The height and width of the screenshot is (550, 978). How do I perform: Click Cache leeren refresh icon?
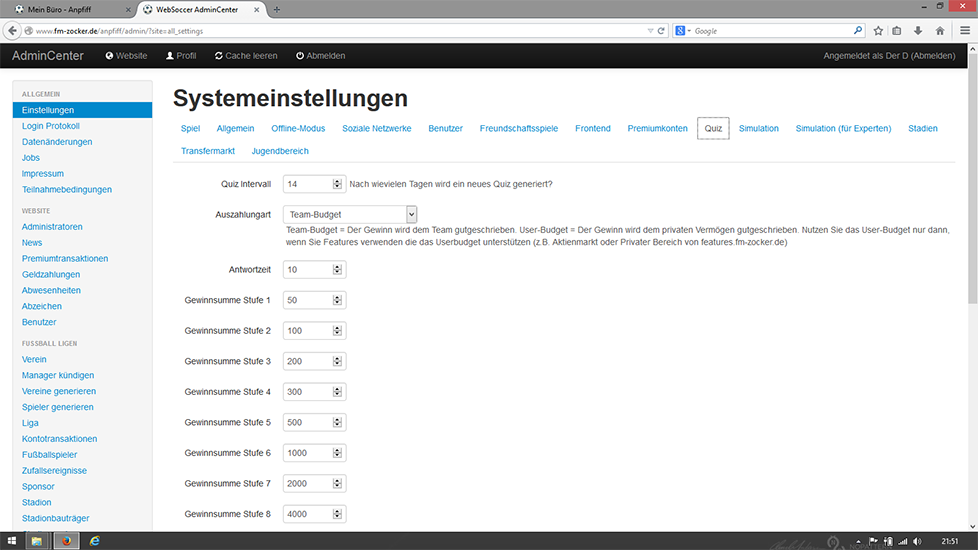219,56
